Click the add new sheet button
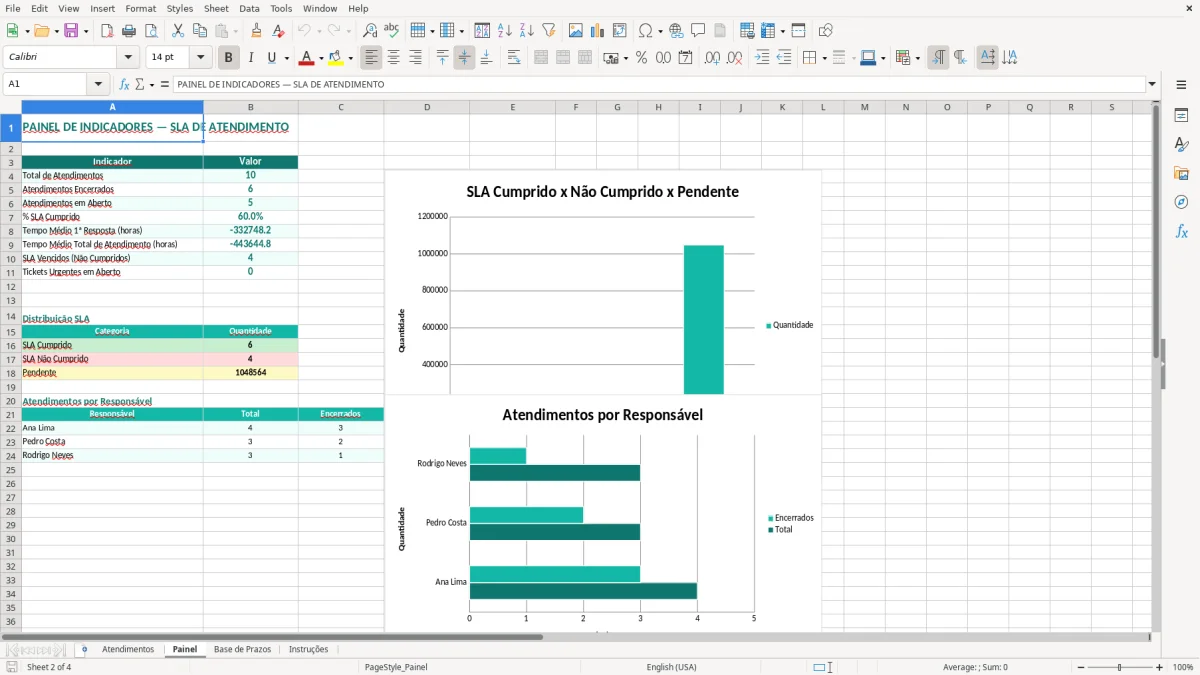 (84, 649)
